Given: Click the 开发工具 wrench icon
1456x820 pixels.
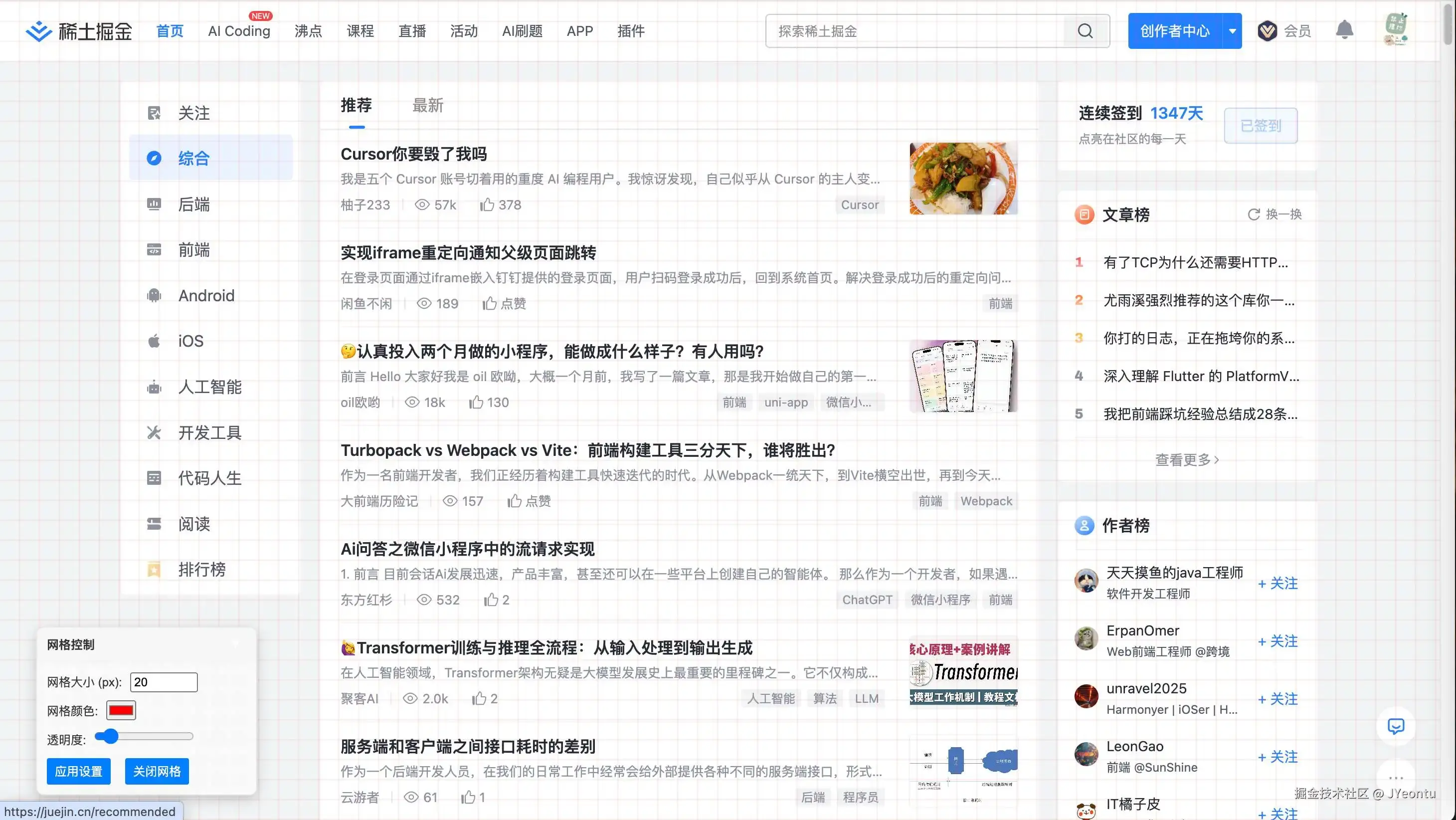Looking at the screenshot, I should pyautogui.click(x=154, y=432).
